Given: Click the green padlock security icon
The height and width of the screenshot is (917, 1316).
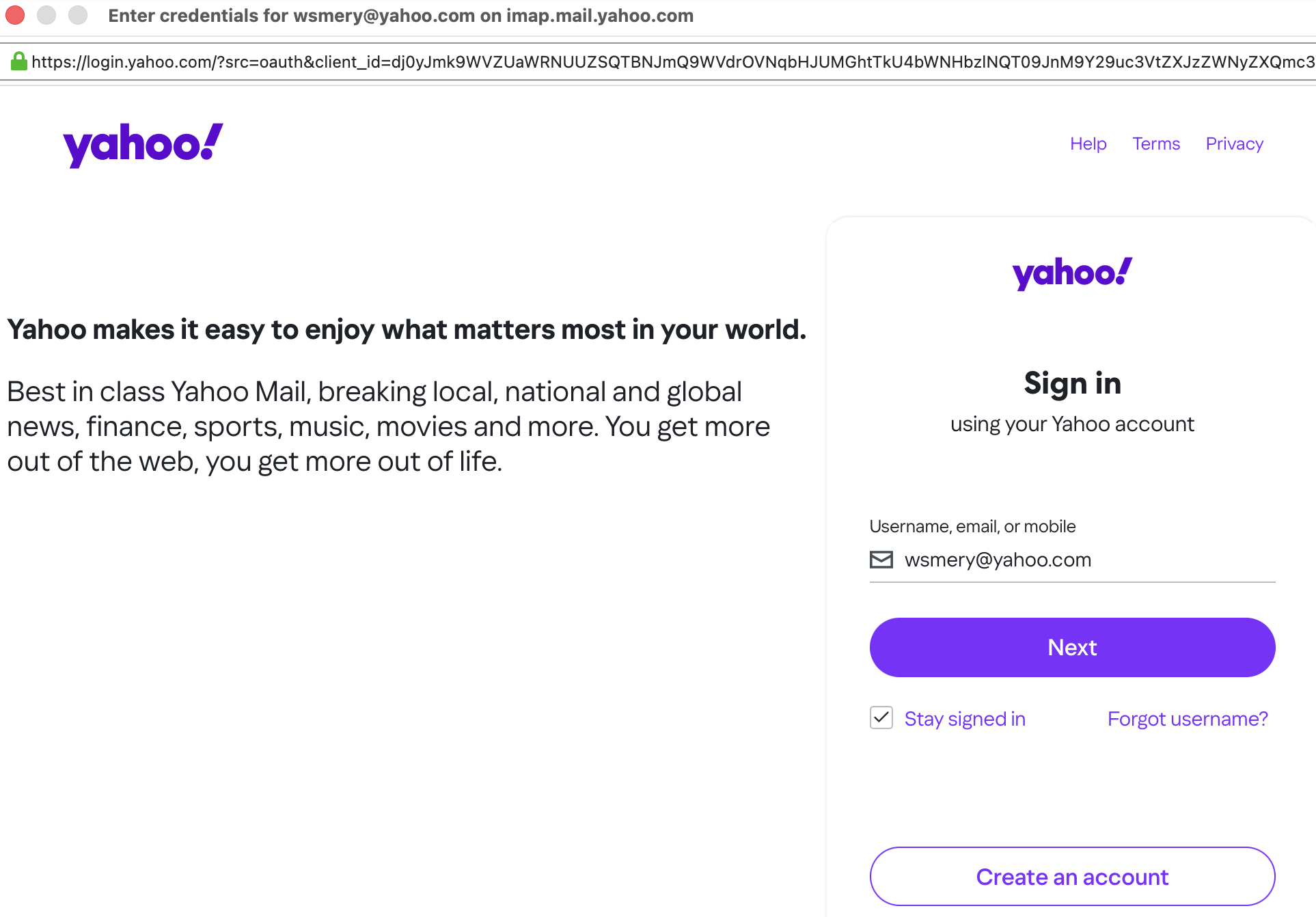Looking at the screenshot, I should pos(18,61).
